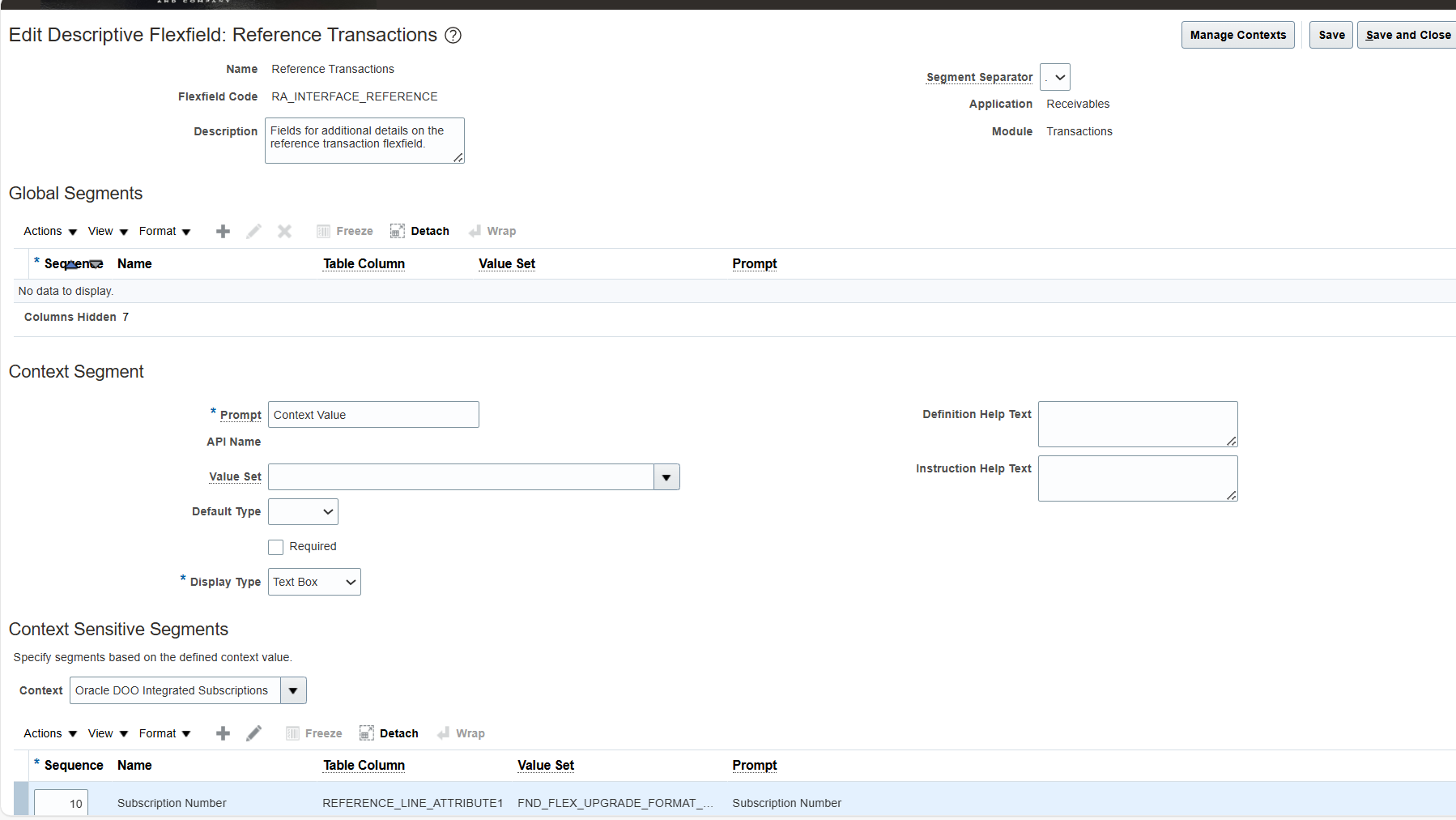Add a new global segment with plus icon
This screenshot has height=820, width=1456.
224,232
